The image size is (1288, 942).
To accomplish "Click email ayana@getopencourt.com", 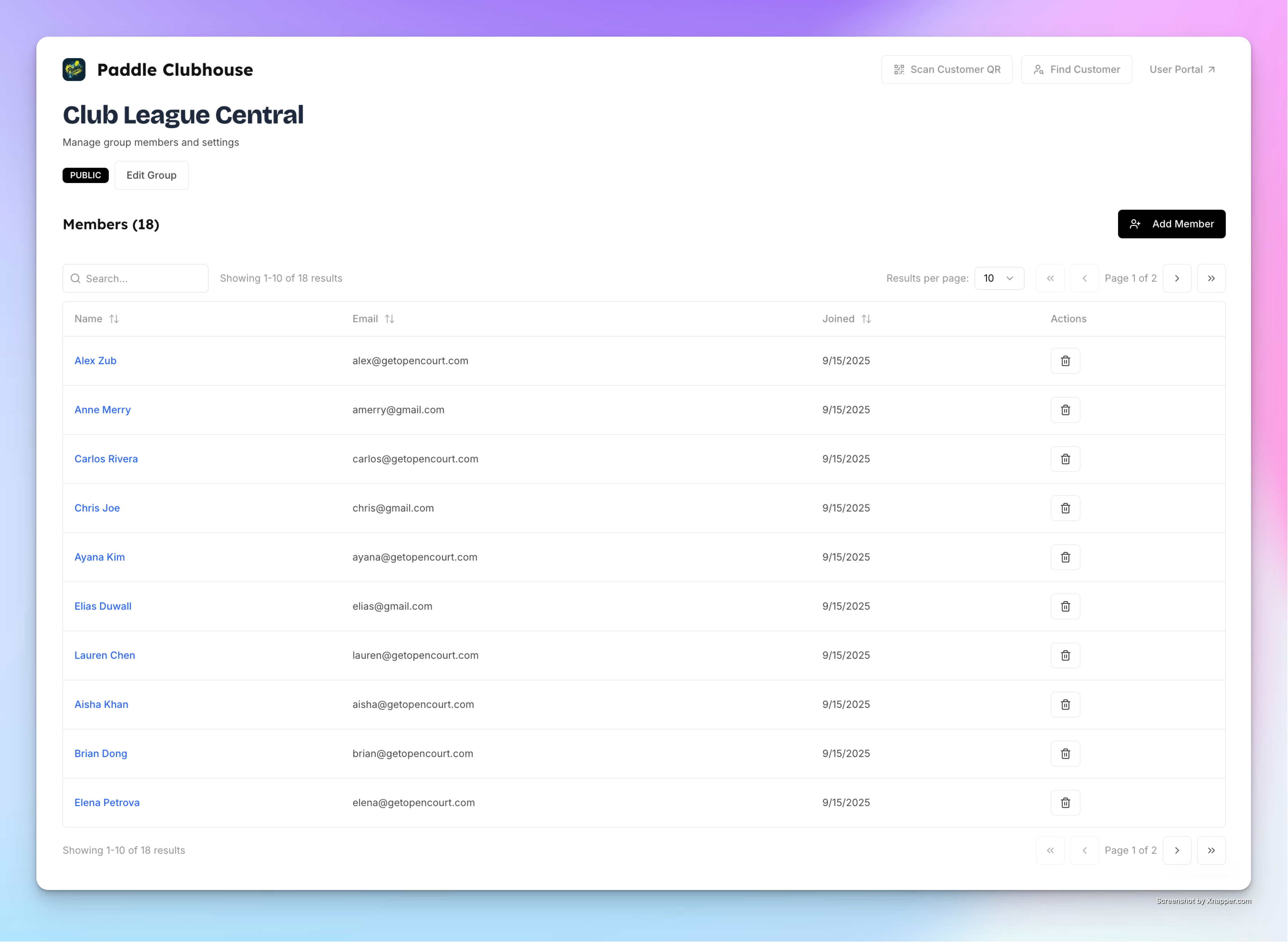I will pos(415,557).
